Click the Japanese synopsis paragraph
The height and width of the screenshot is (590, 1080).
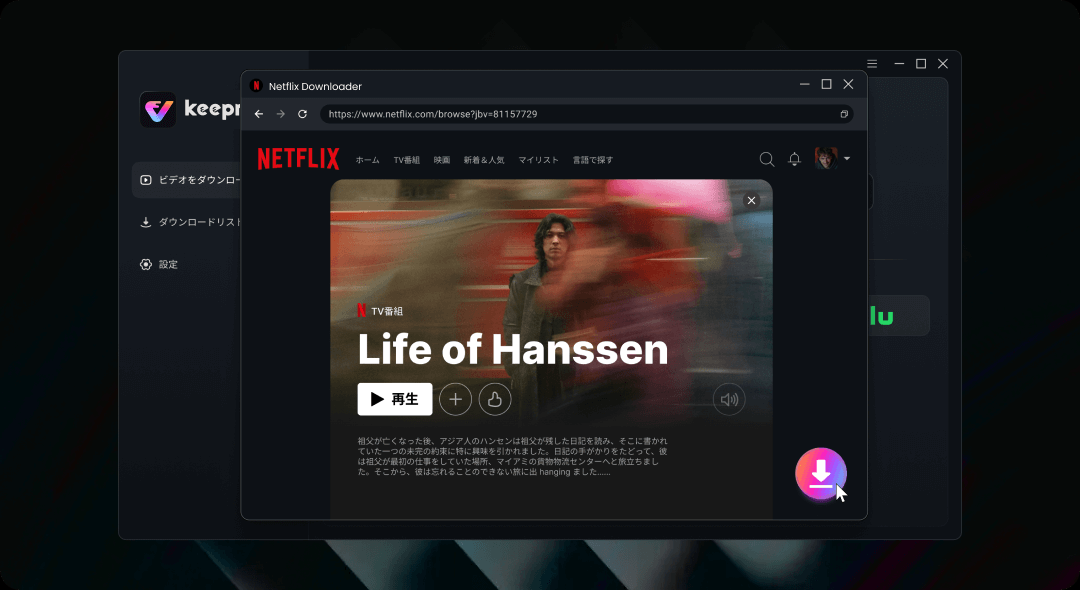pyautogui.click(x=512, y=456)
